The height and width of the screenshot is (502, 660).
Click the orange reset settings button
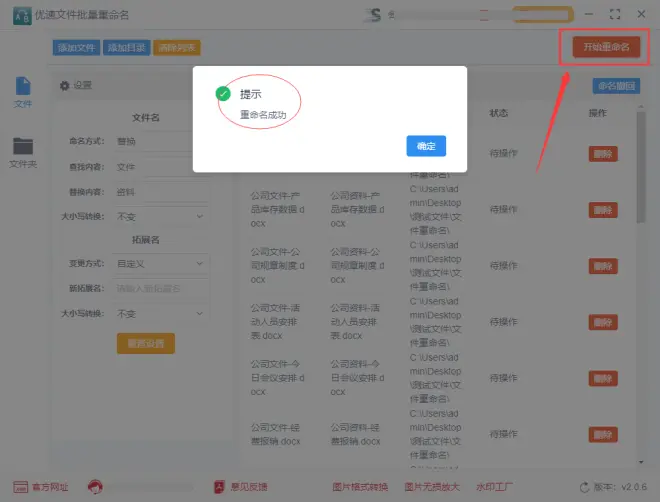tap(146, 343)
